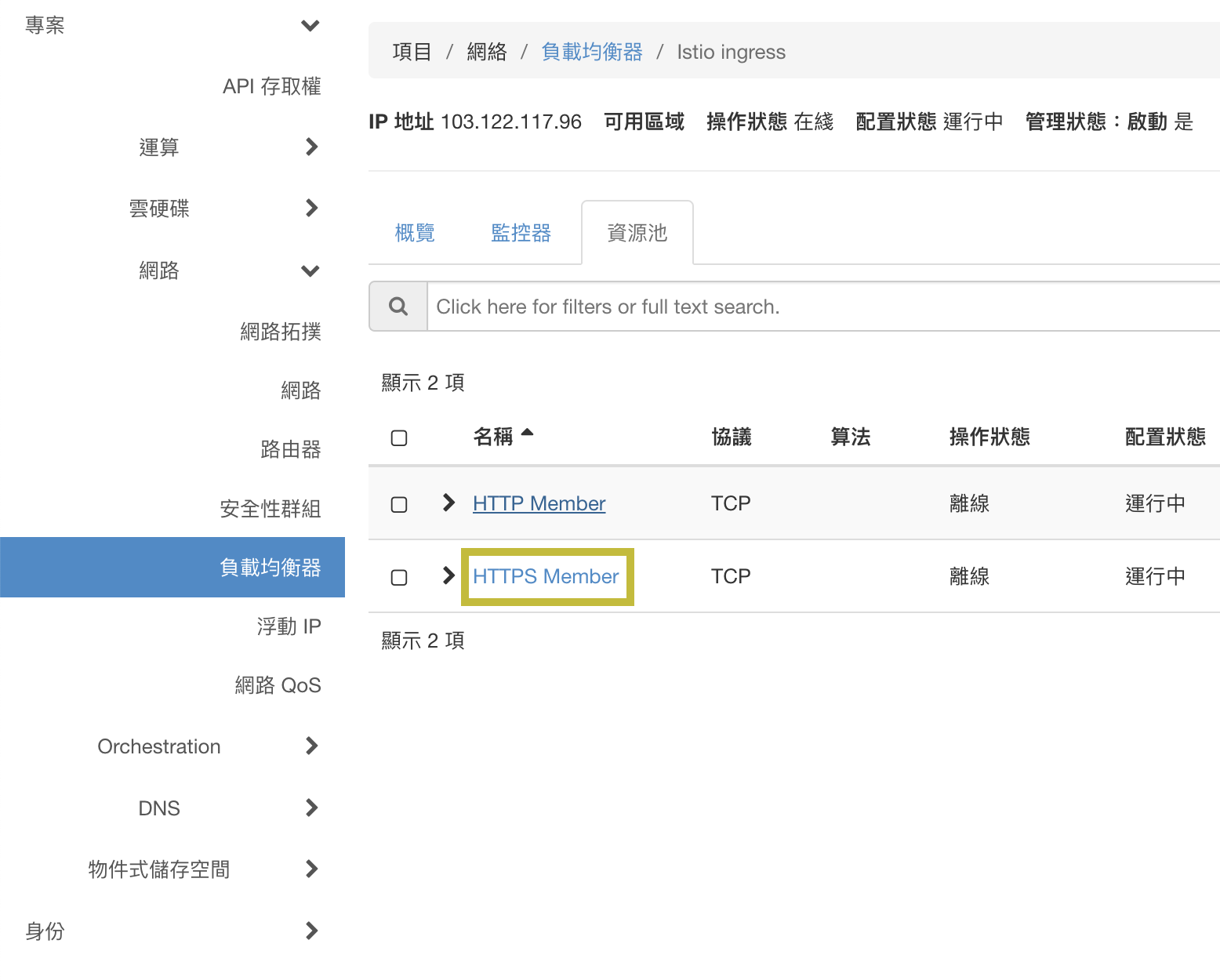Expand the HTTP Member row chevron

pyautogui.click(x=448, y=503)
